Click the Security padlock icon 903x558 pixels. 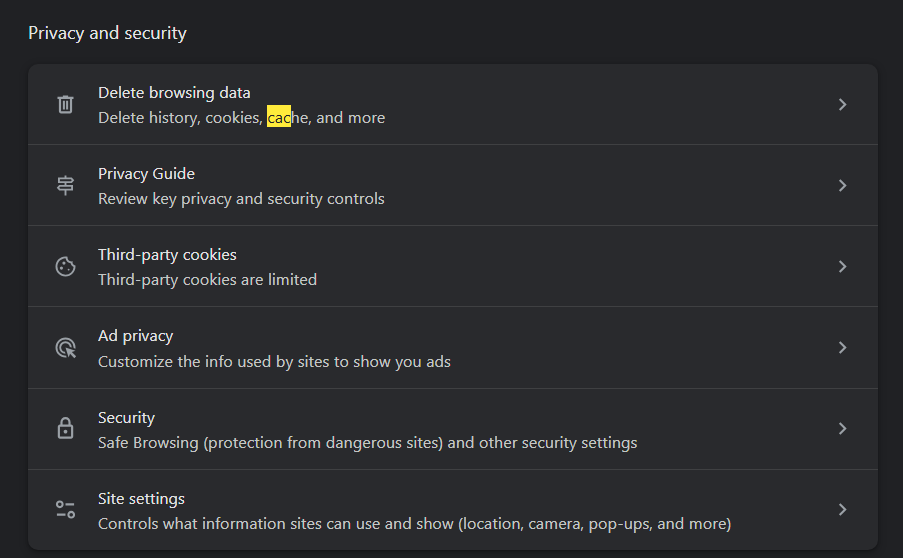click(65, 429)
